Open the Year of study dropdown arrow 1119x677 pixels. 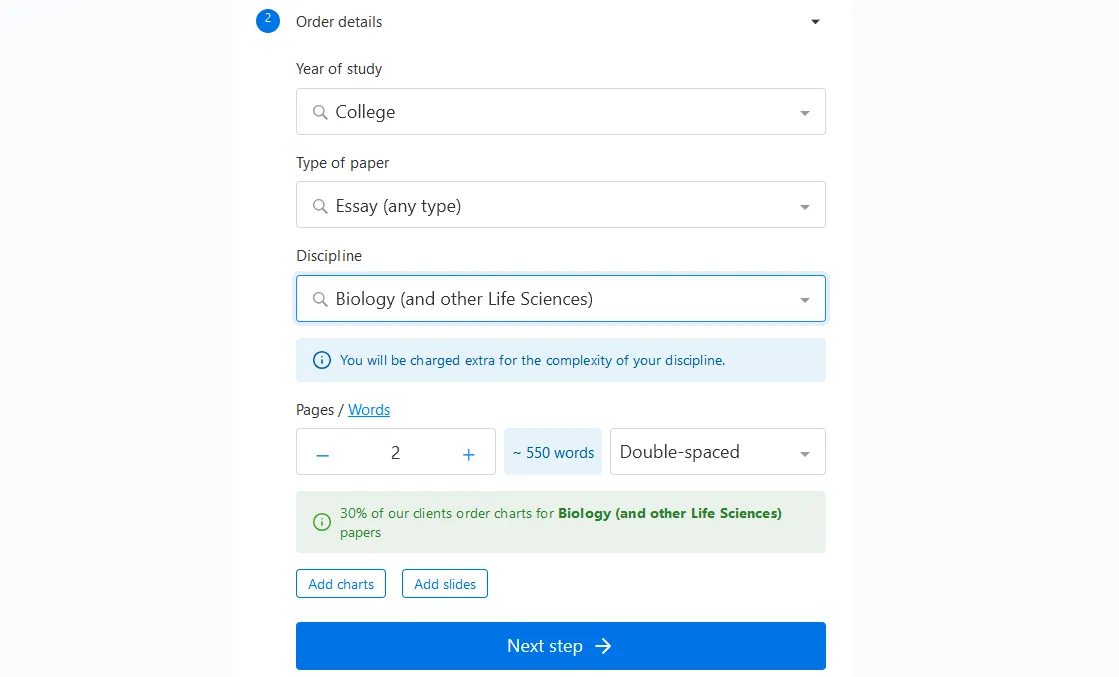[804, 113]
